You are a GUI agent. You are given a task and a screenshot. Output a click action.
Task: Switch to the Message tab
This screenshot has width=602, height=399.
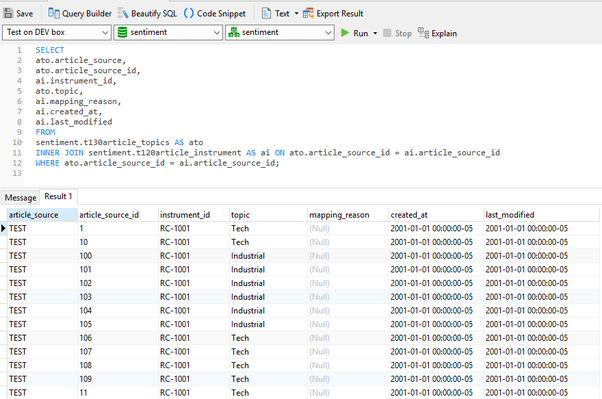tap(20, 197)
